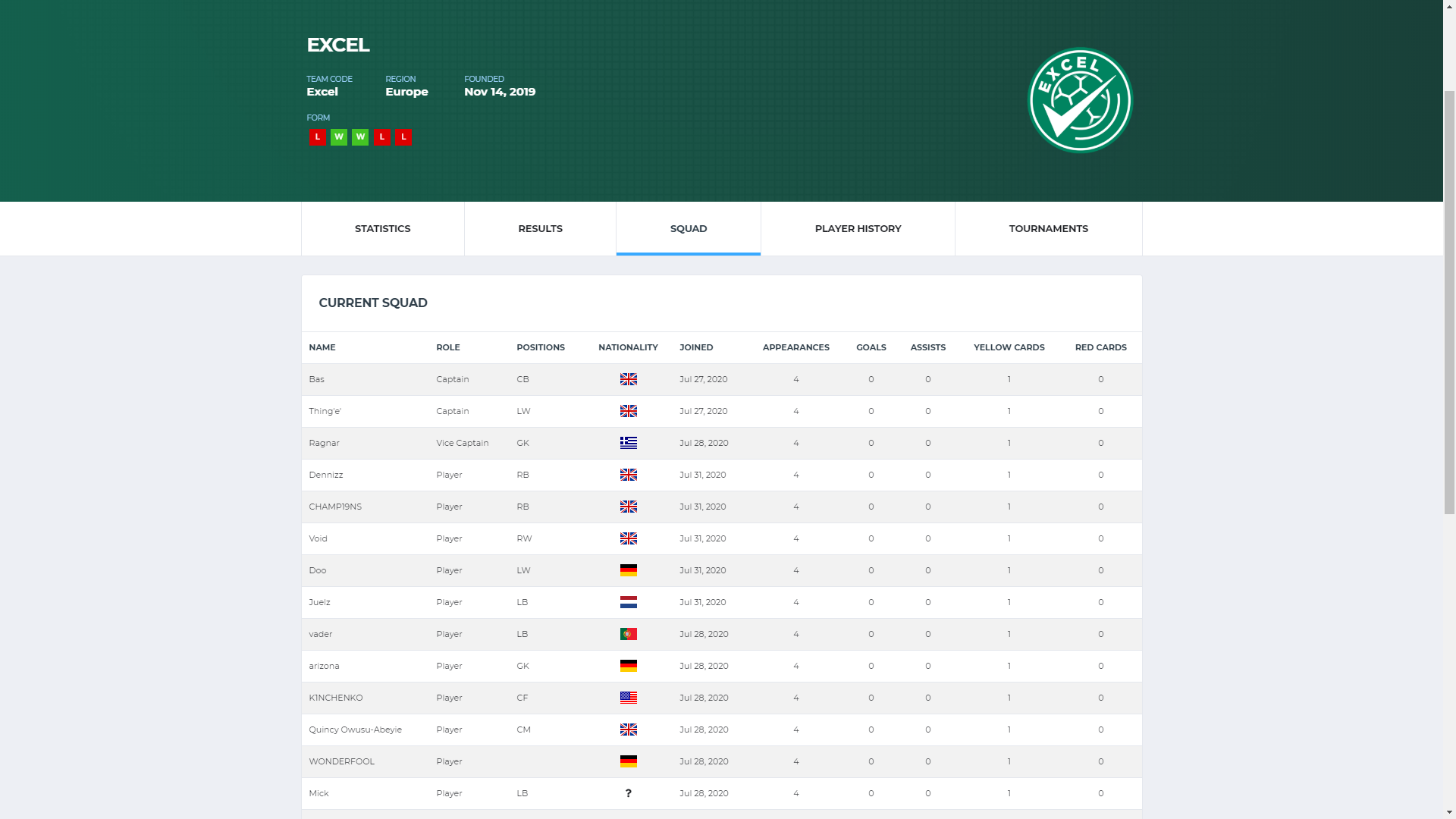
Task: Click the WONDERFOOL player name
Action: tap(341, 761)
